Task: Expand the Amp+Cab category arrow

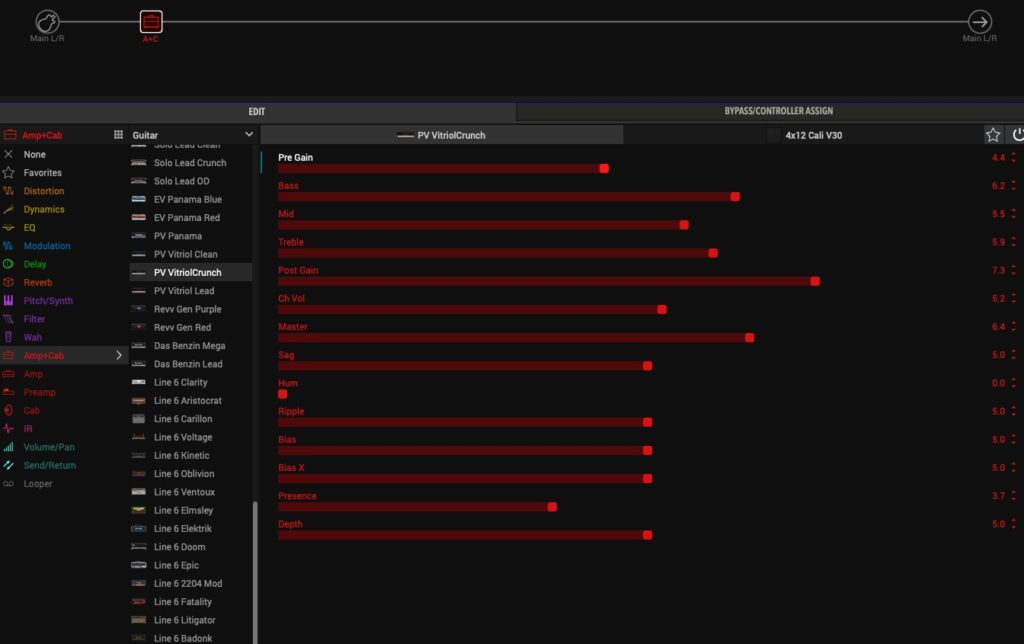Action: click(119, 355)
